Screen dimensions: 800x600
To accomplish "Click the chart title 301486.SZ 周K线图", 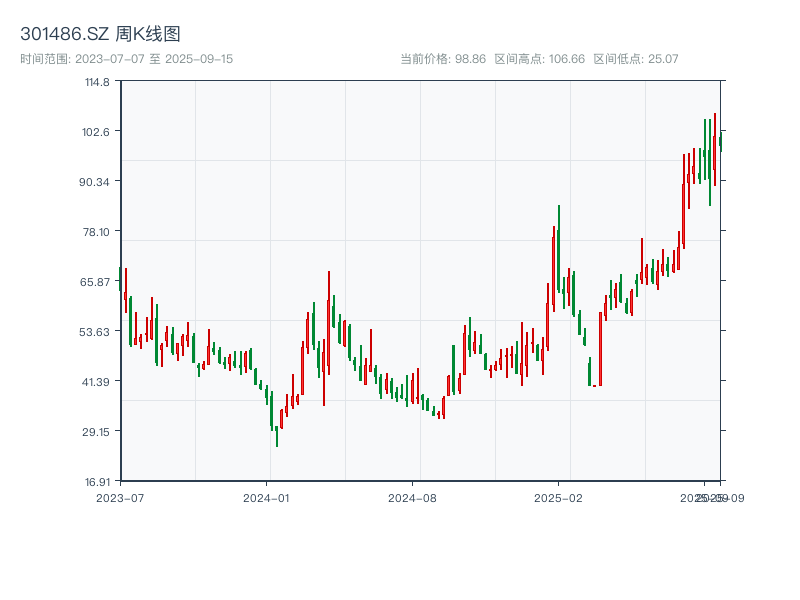I will pos(100,34).
